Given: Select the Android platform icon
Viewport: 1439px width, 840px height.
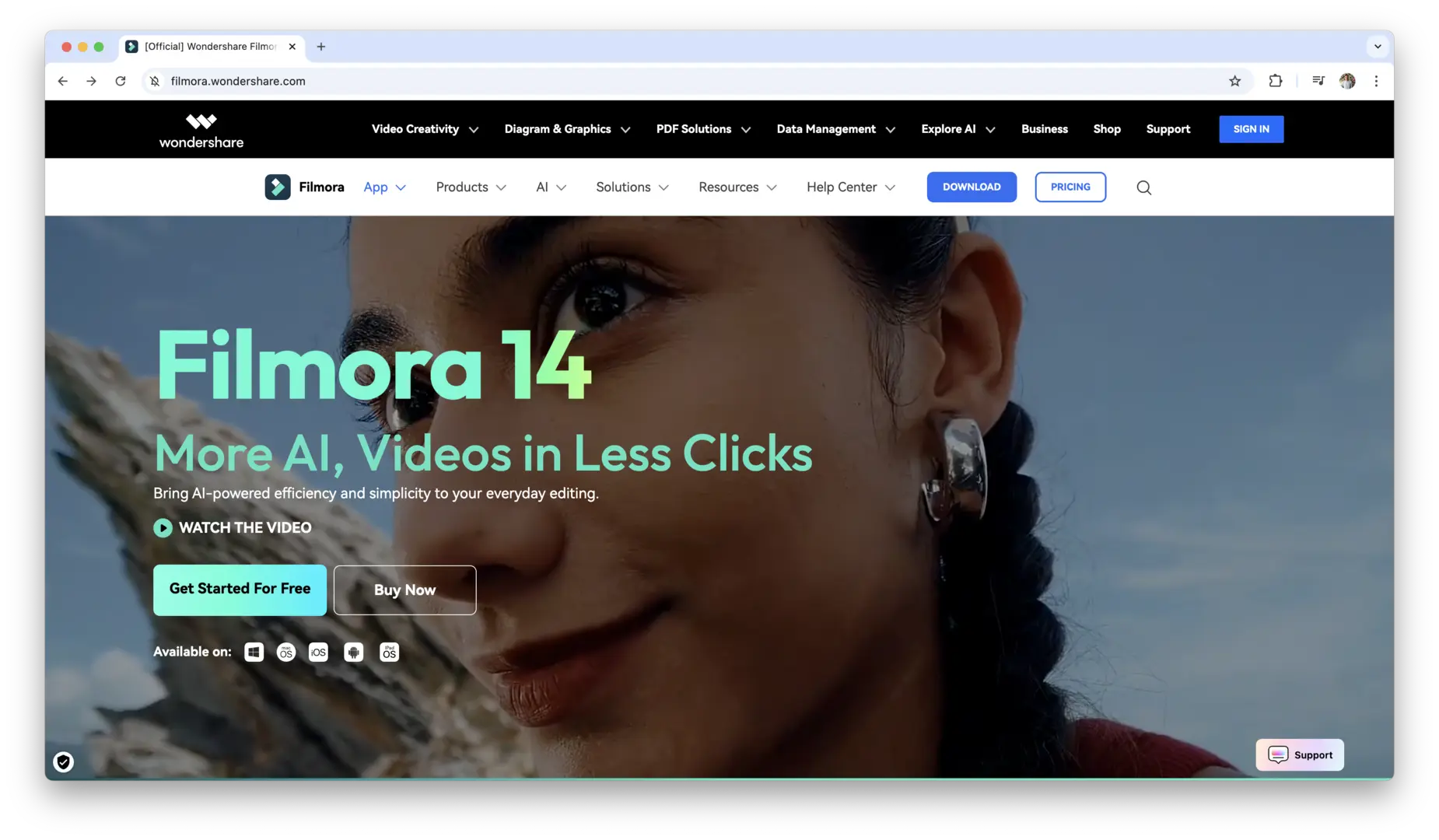Looking at the screenshot, I should (x=354, y=652).
